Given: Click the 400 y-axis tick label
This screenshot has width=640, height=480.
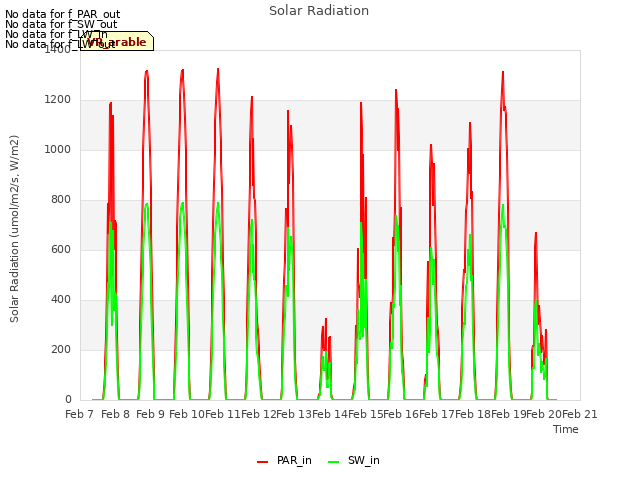Looking at the screenshot, I should click(61, 300).
